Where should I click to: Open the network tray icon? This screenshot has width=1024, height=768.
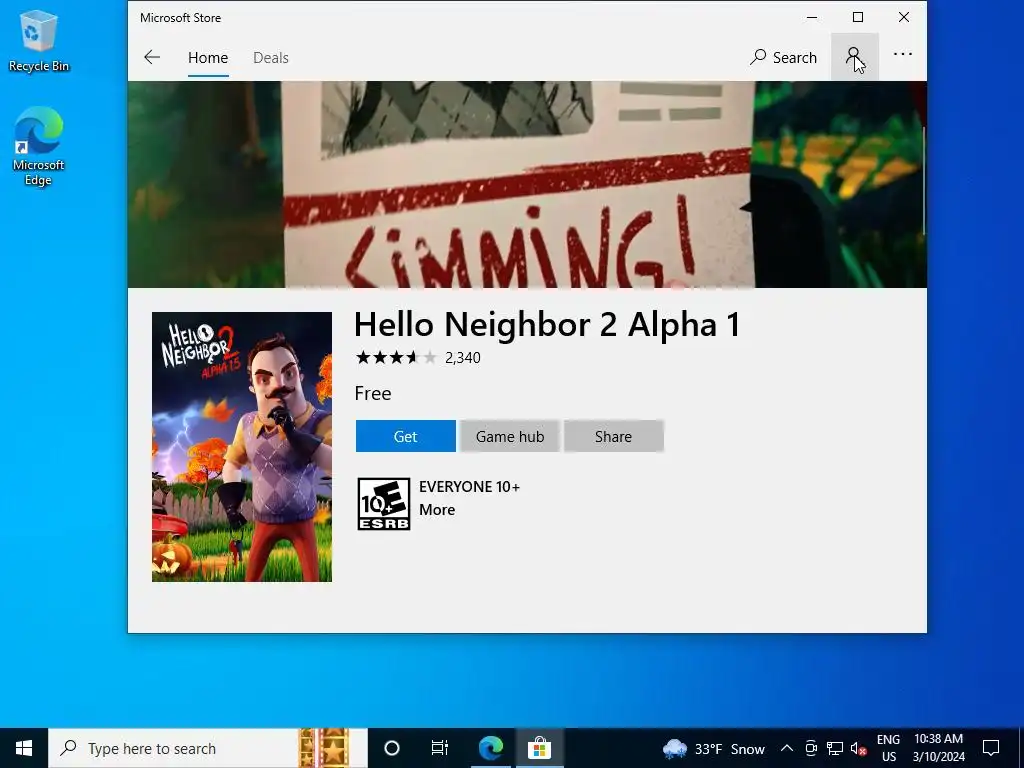(x=835, y=748)
